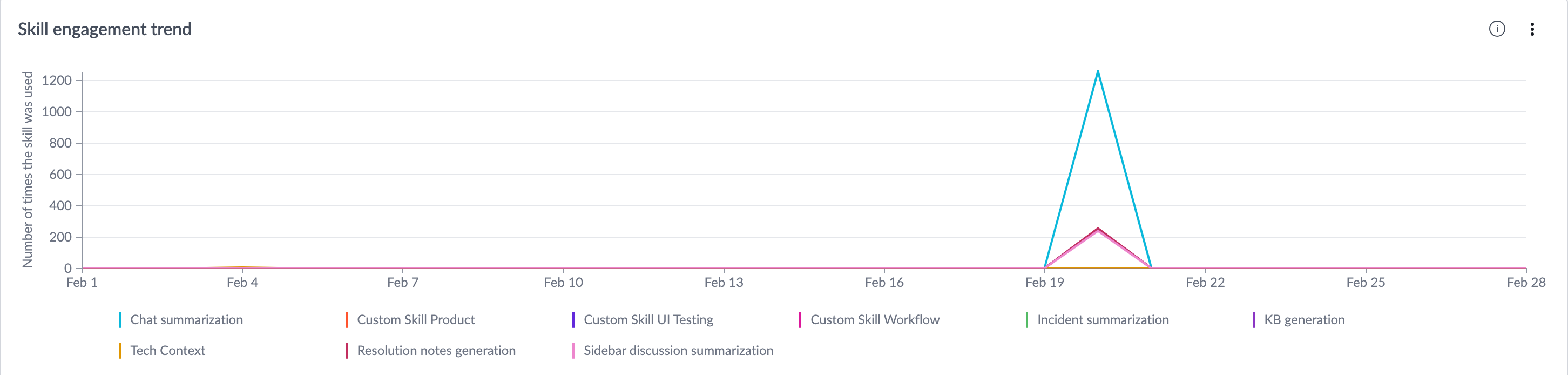The width and height of the screenshot is (1568, 375).
Task: Click the pink line's peak near 250
Action: coord(1098,230)
